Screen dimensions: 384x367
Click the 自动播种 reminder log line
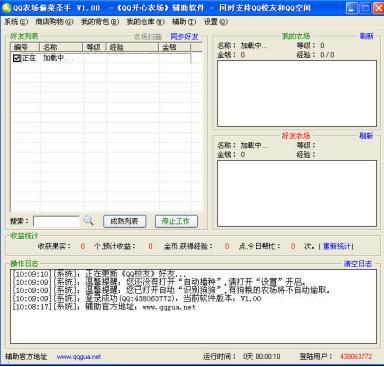[x=159, y=282]
